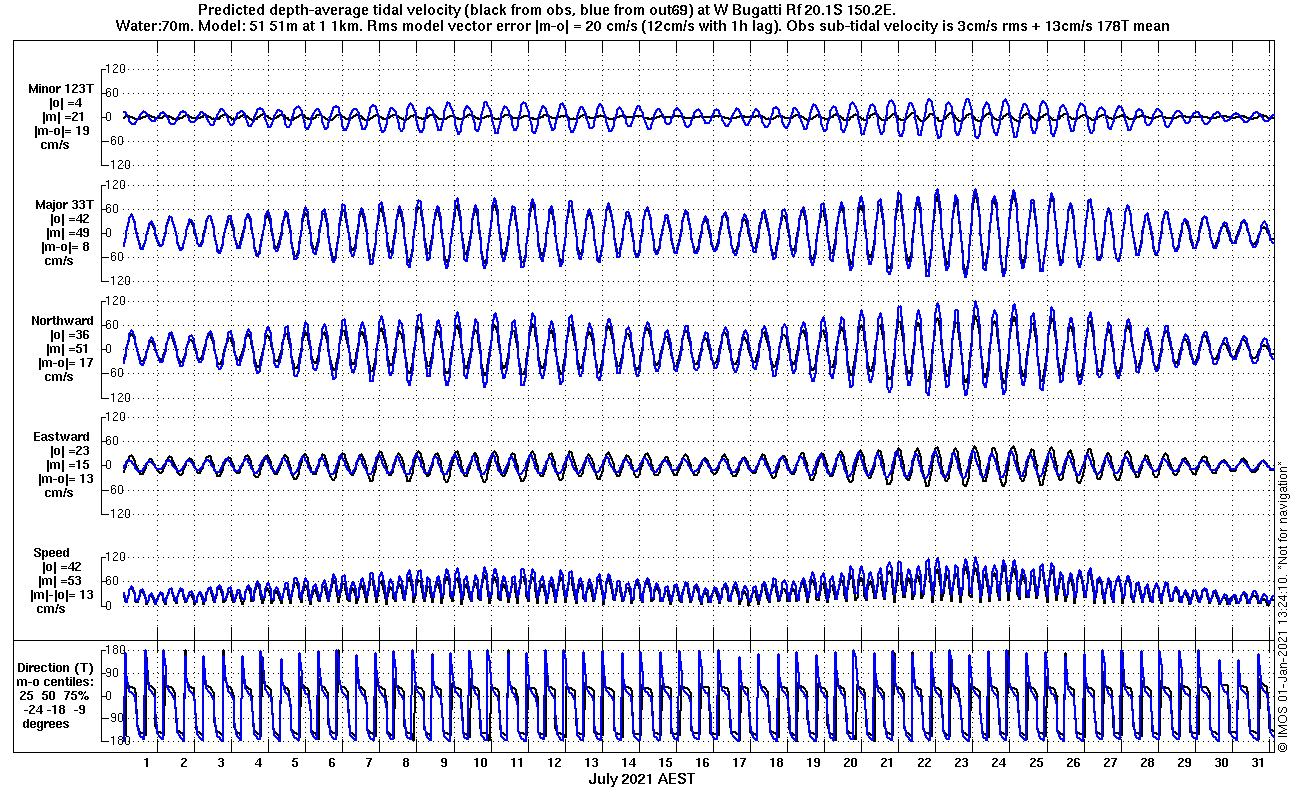Click day '25' on the date axis
This screenshot has width=1300, height=800.
click(x=1036, y=762)
